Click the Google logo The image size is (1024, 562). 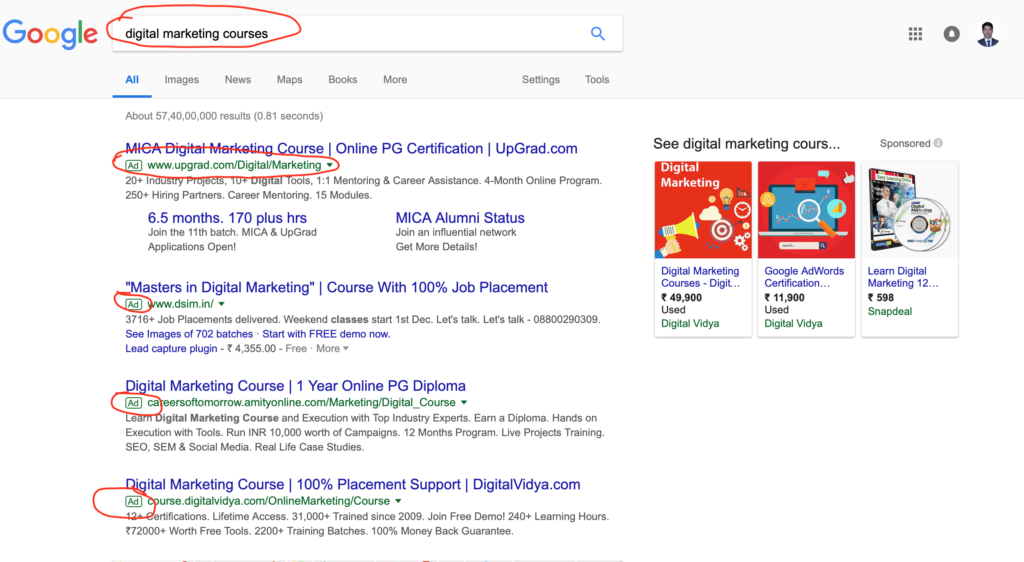point(50,33)
